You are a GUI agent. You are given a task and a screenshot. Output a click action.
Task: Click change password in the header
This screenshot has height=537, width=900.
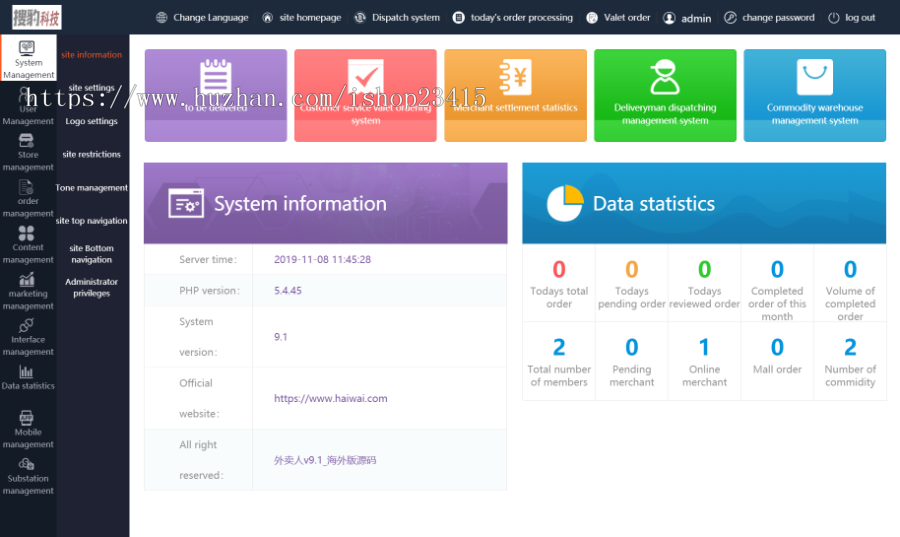(769, 18)
